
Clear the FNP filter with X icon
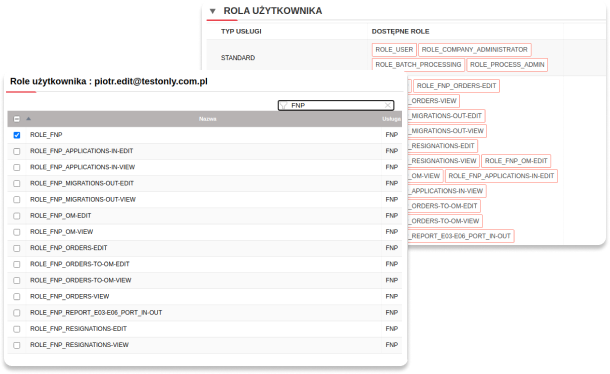388,105
